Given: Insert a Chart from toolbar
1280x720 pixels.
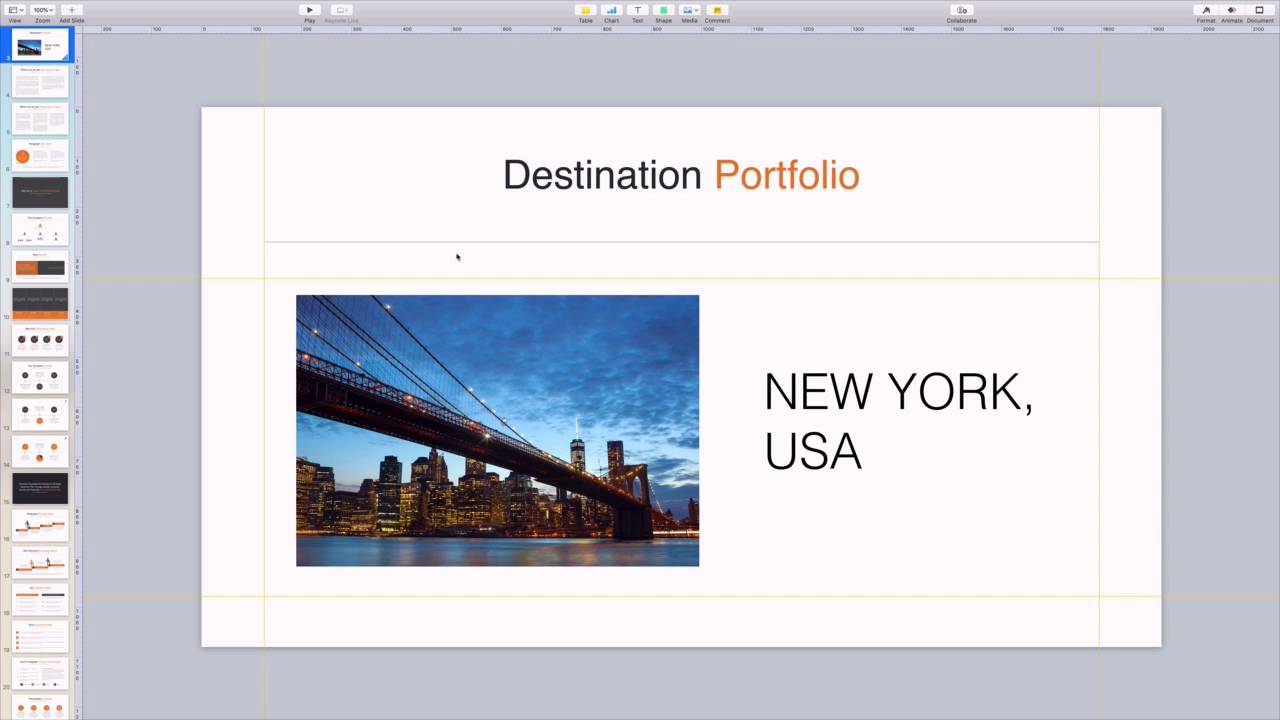Looking at the screenshot, I should pyautogui.click(x=611, y=10).
